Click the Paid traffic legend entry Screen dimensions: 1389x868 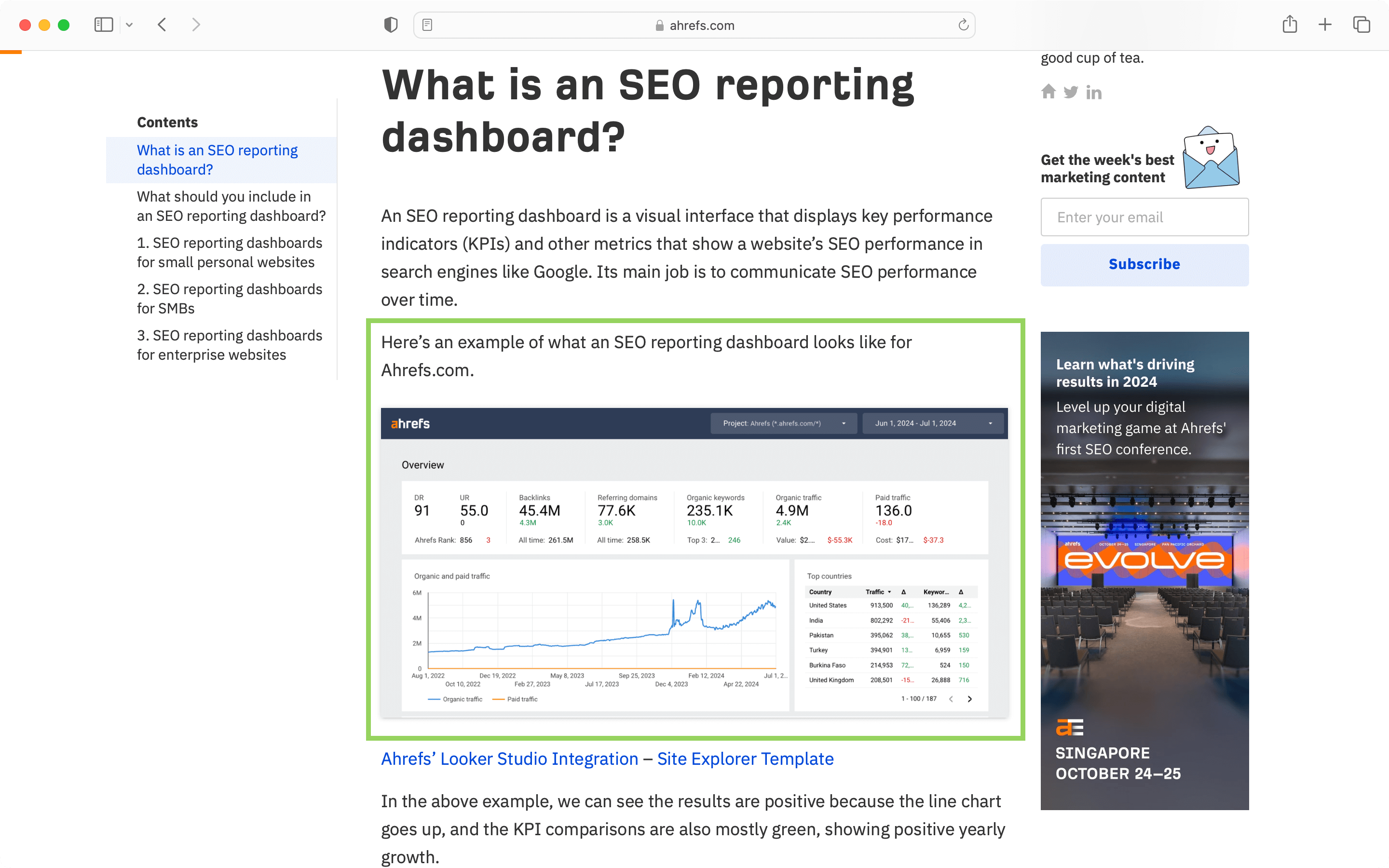[x=516, y=699]
